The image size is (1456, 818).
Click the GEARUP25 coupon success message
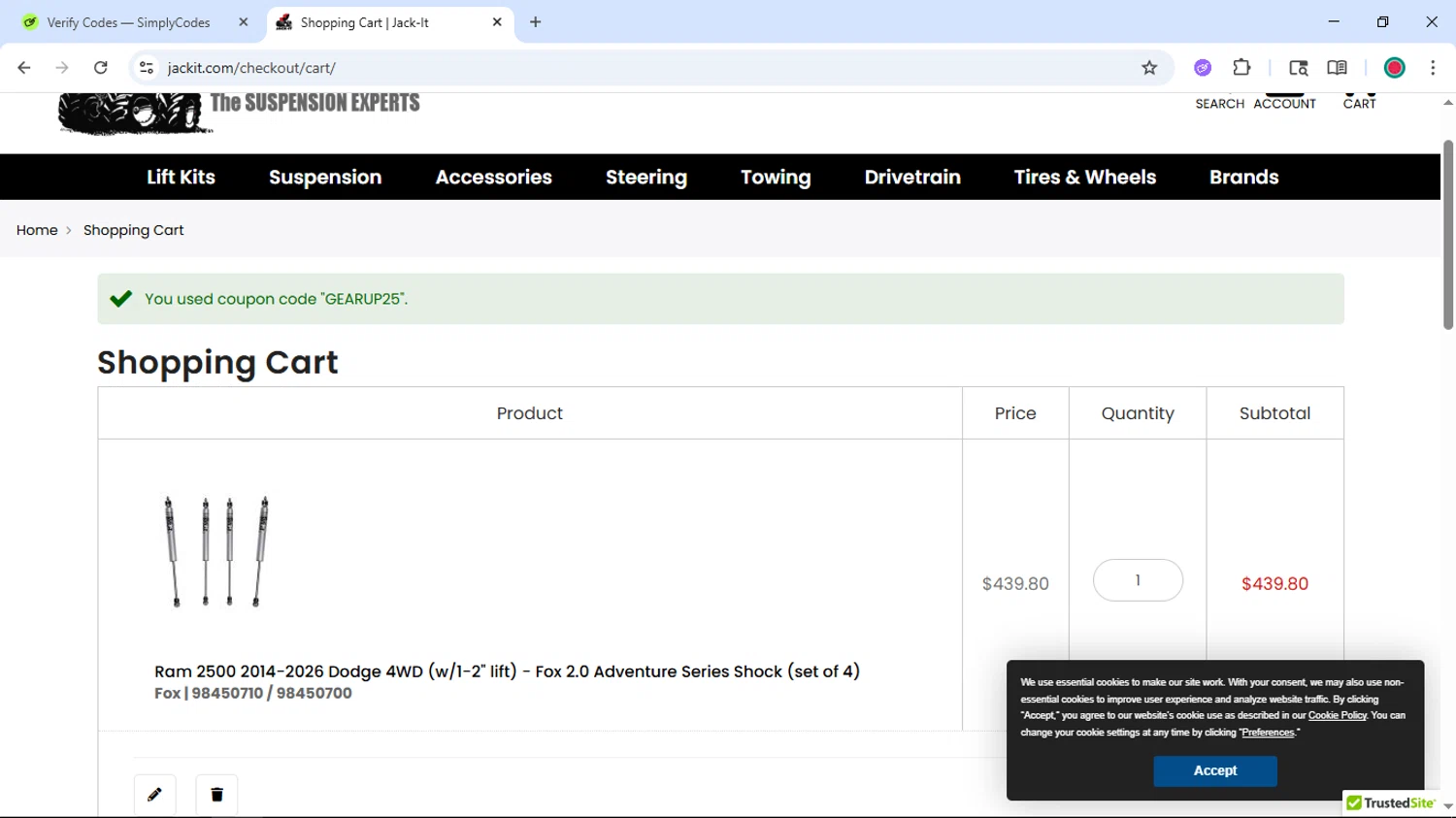pos(720,299)
